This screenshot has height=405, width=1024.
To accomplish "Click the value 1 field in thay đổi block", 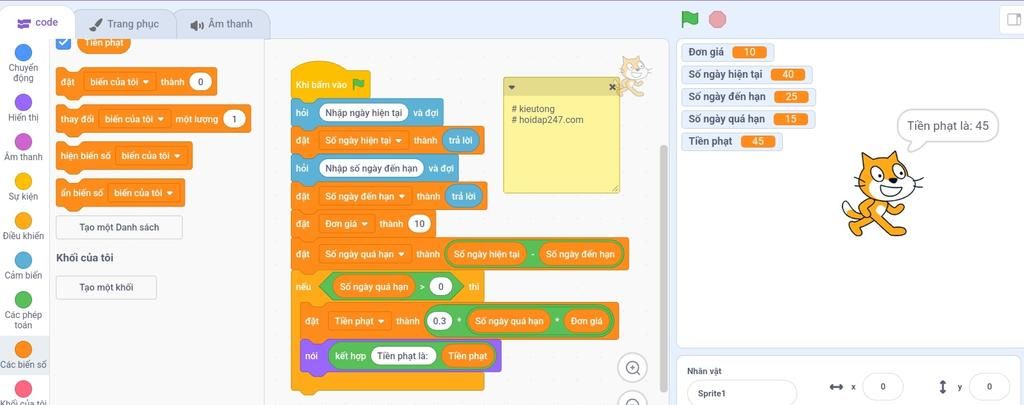I will click(234, 119).
